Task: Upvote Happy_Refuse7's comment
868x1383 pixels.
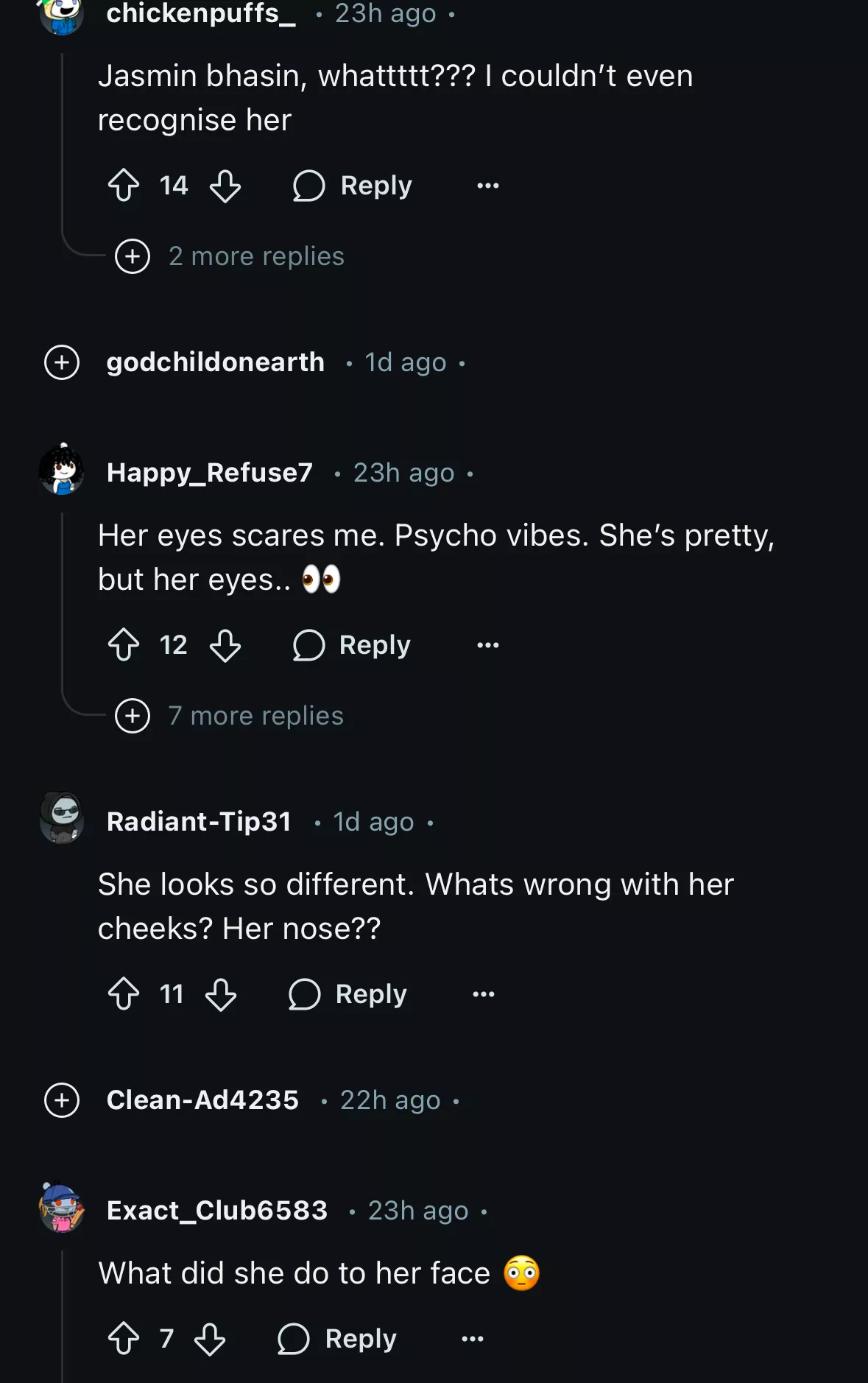Action: 124,645
